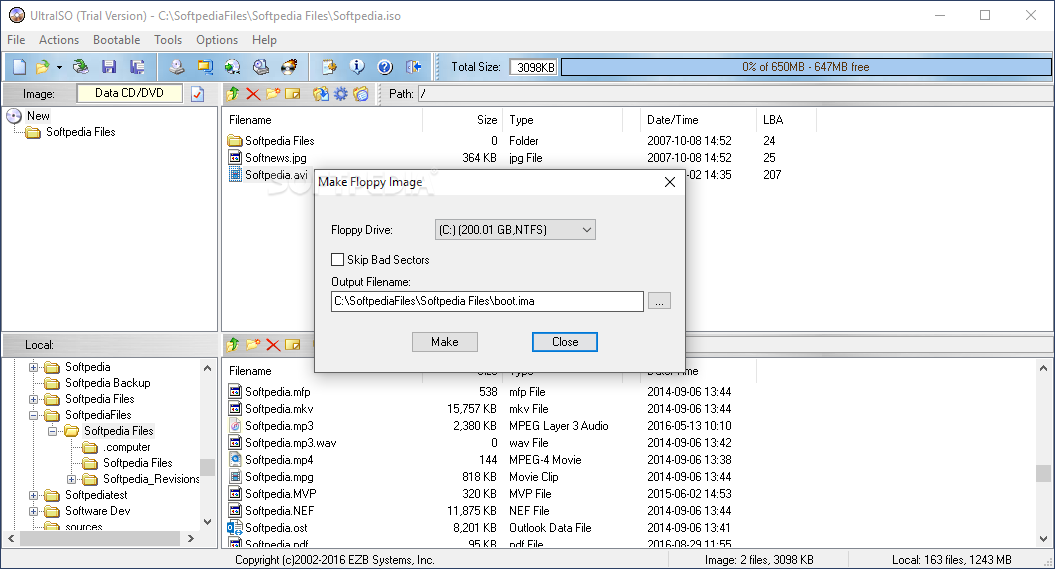Expand the Softpedia_Revisions folder node
The width and height of the screenshot is (1055, 569).
tap(71, 480)
